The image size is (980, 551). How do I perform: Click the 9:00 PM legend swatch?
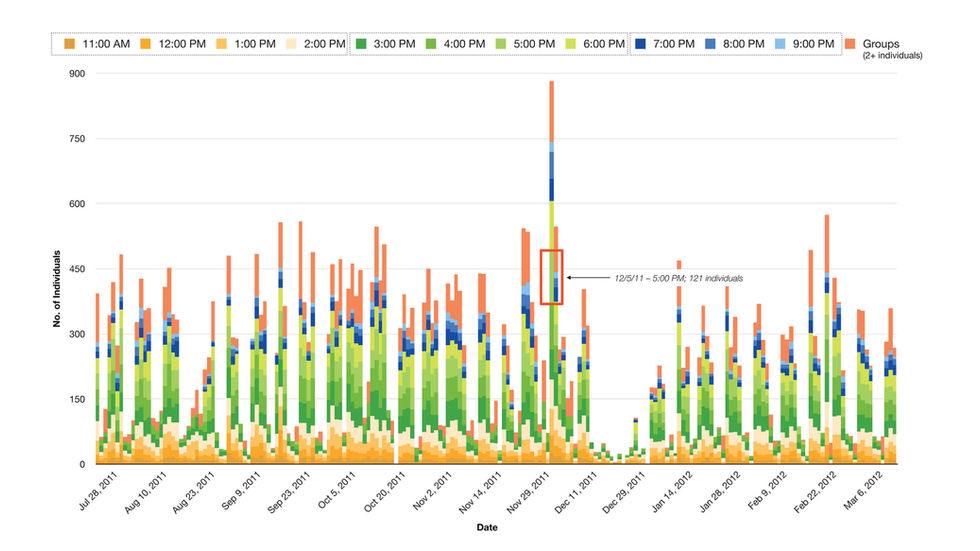point(780,44)
